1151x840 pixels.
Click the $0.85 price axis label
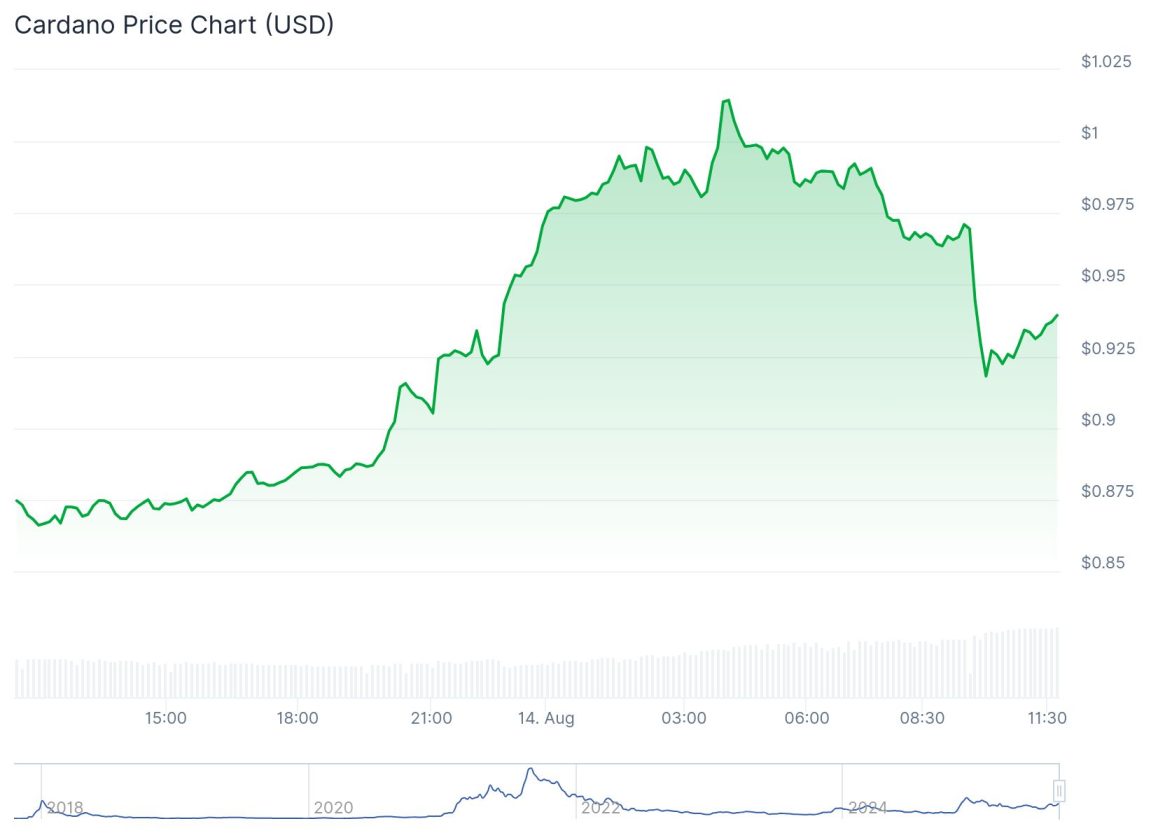(1103, 563)
